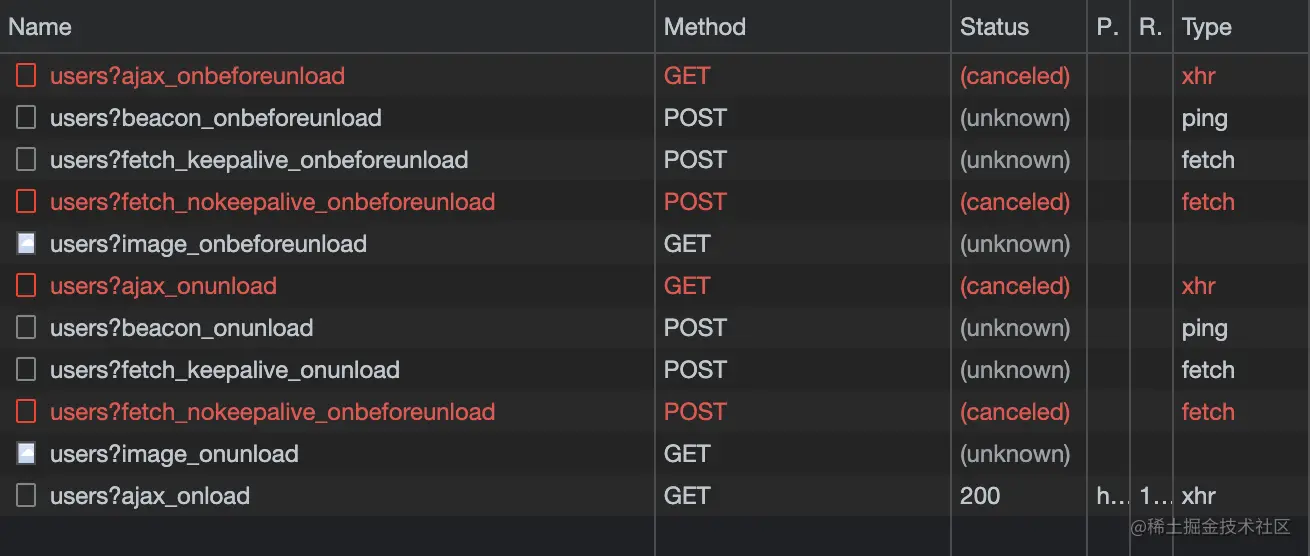Click the image icon for users?image_onunload
1310x556 pixels.
[x=26, y=453]
